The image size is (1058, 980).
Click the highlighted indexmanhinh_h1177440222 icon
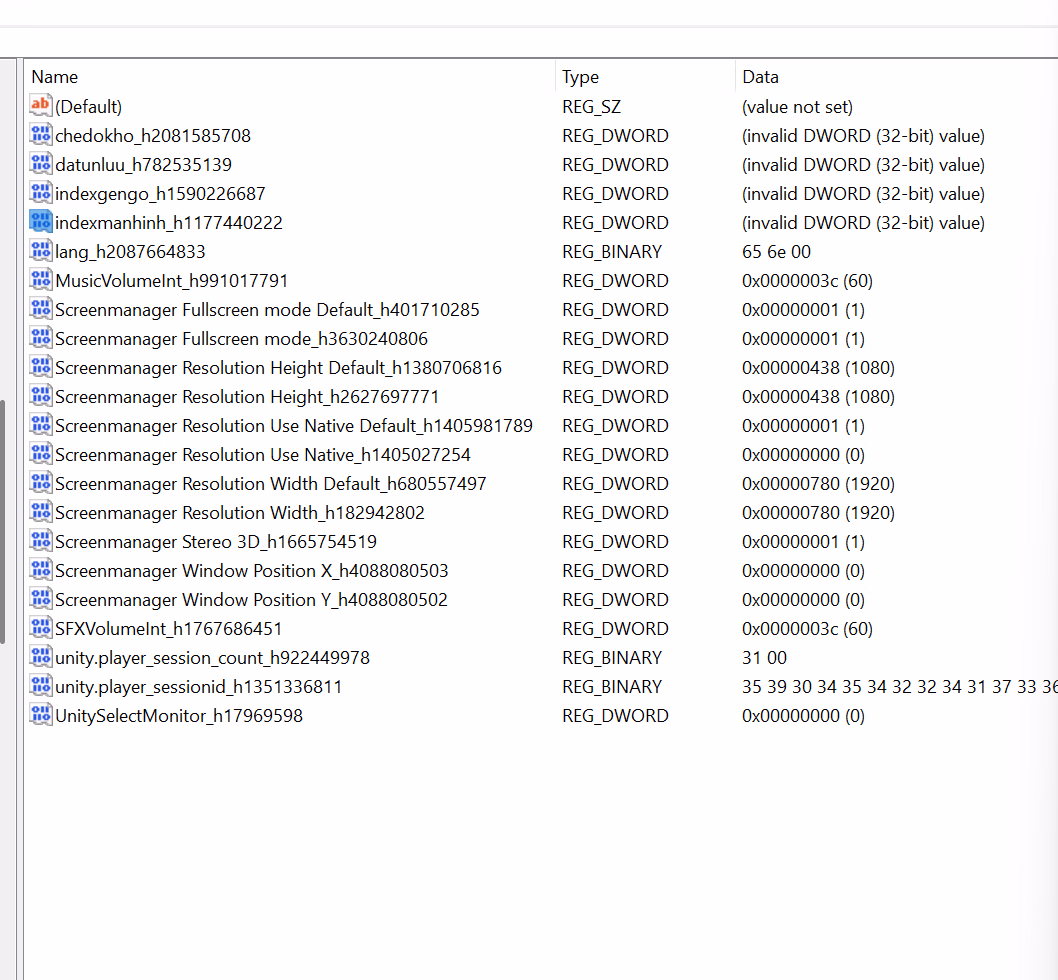(41, 222)
